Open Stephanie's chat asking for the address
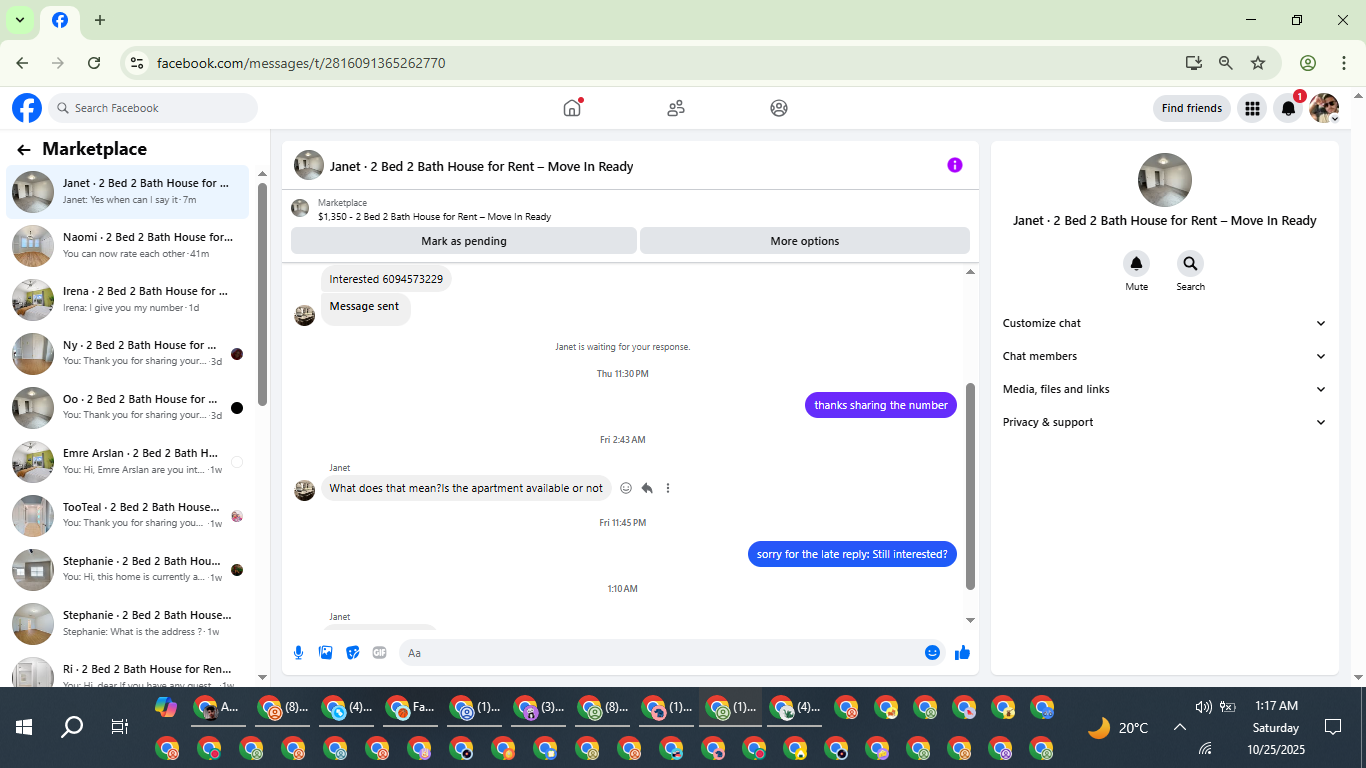Image resolution: width=1366 pixels, height=768 pixels. [x=128, y=623]
